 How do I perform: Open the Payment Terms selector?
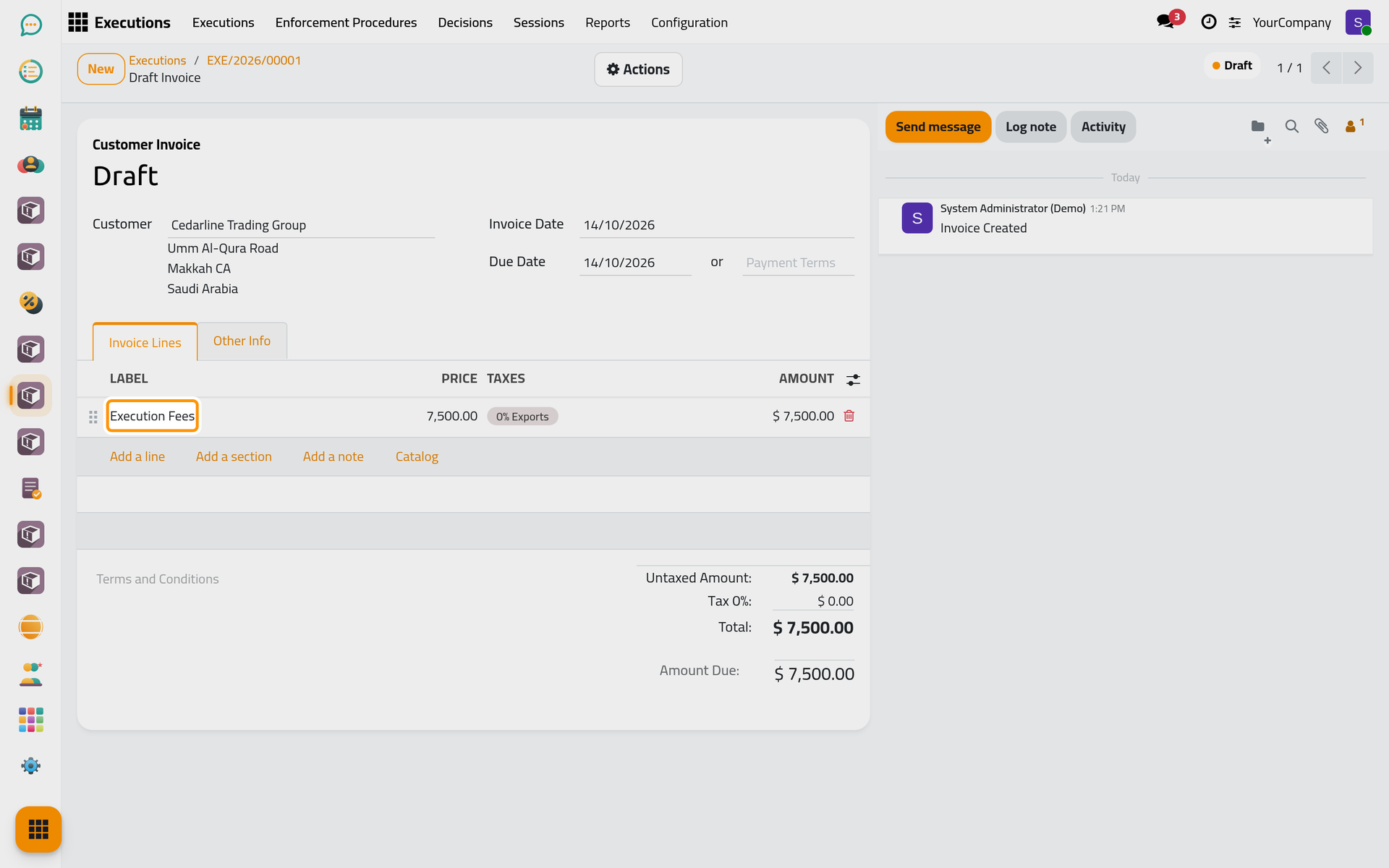(798, 263)
